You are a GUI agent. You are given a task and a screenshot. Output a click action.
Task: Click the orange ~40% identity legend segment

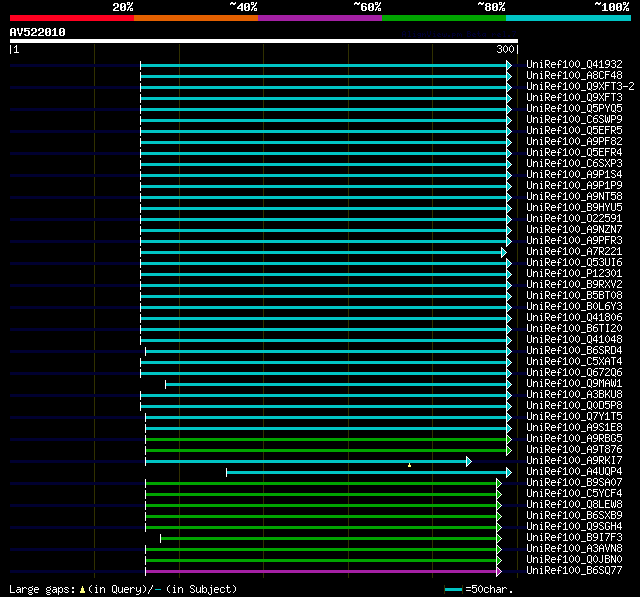(x=196, y=18)
